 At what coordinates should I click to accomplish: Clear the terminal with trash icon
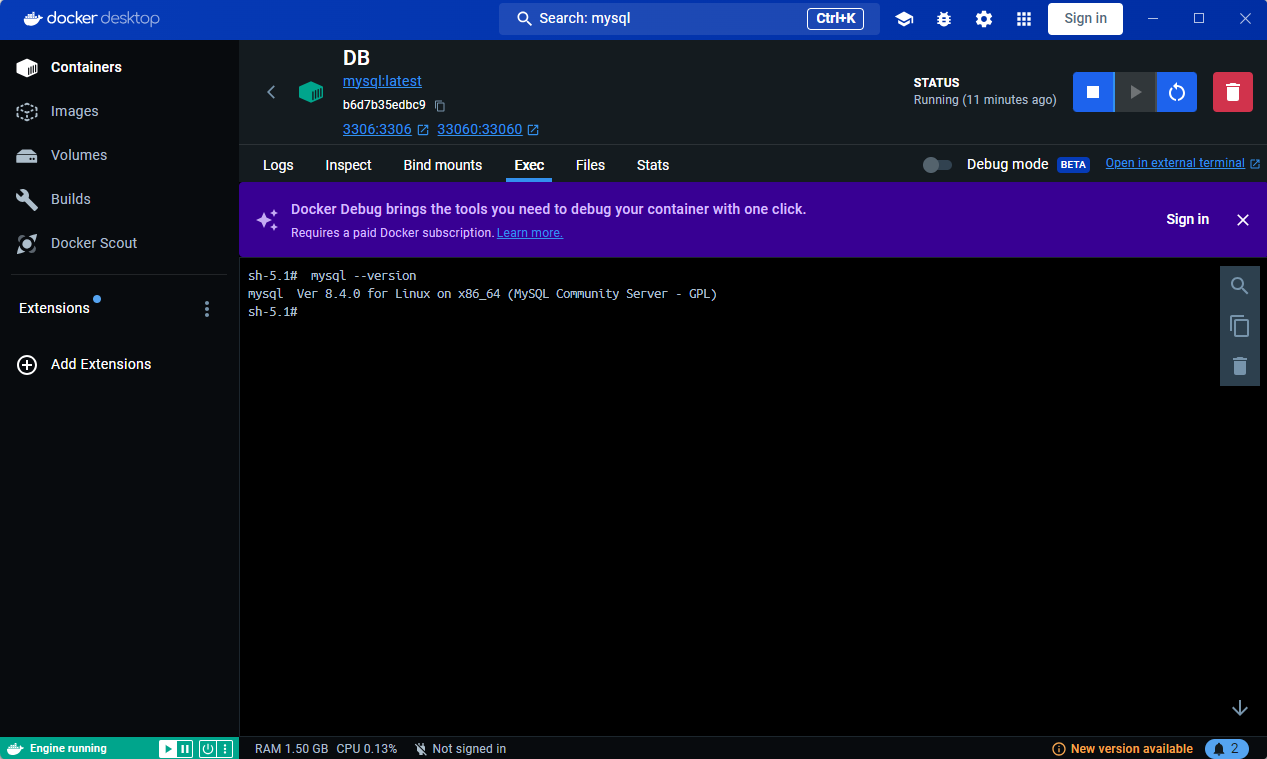click(1240, 366)
